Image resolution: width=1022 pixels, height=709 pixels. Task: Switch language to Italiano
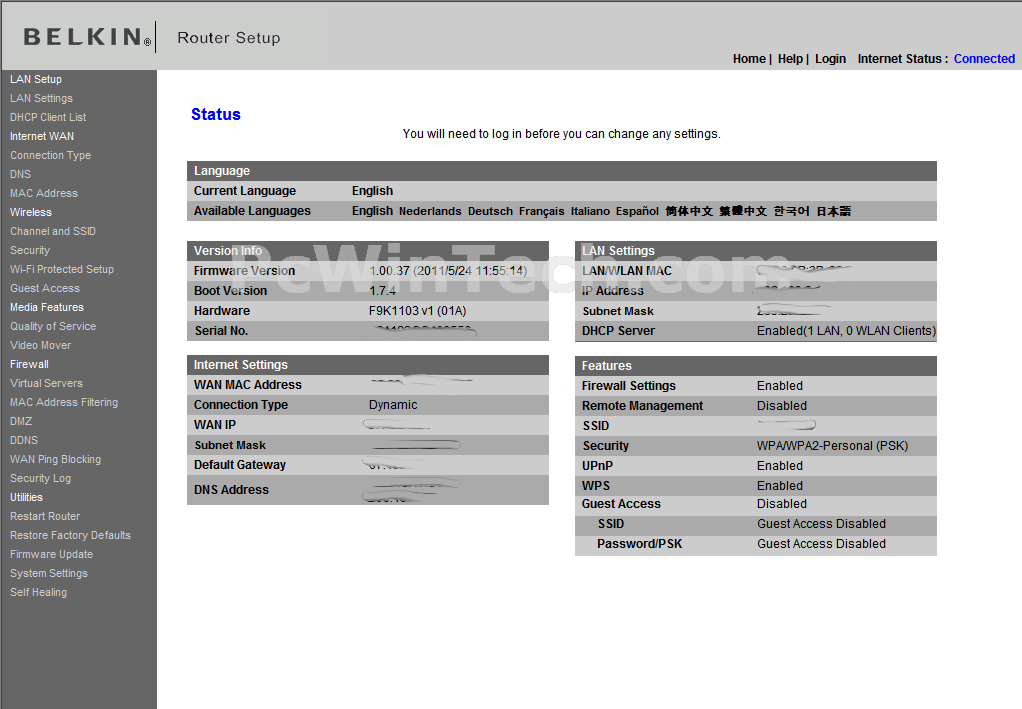coord(590,211)
